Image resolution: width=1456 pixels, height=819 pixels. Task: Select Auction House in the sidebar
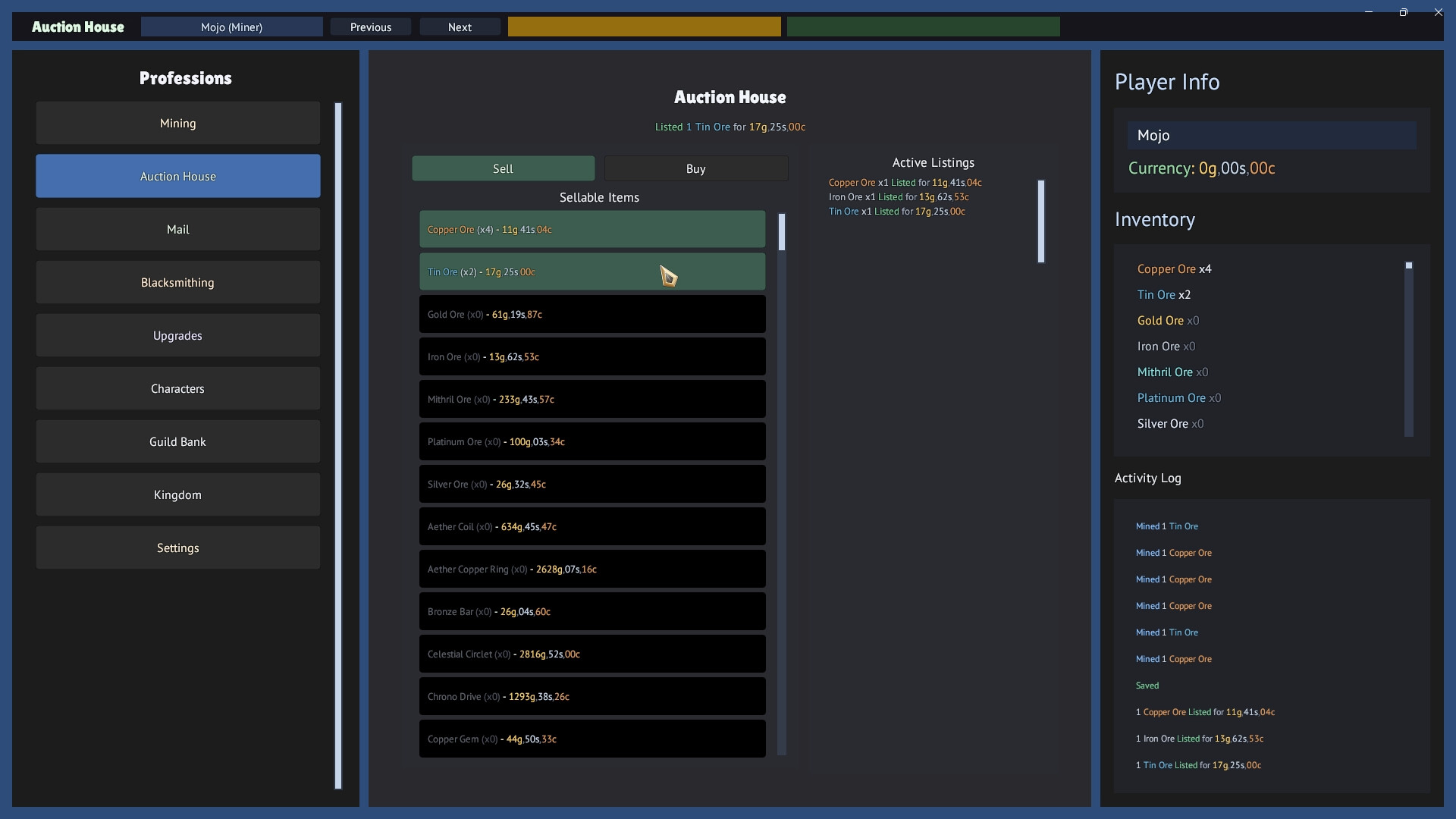coord(177,176)
